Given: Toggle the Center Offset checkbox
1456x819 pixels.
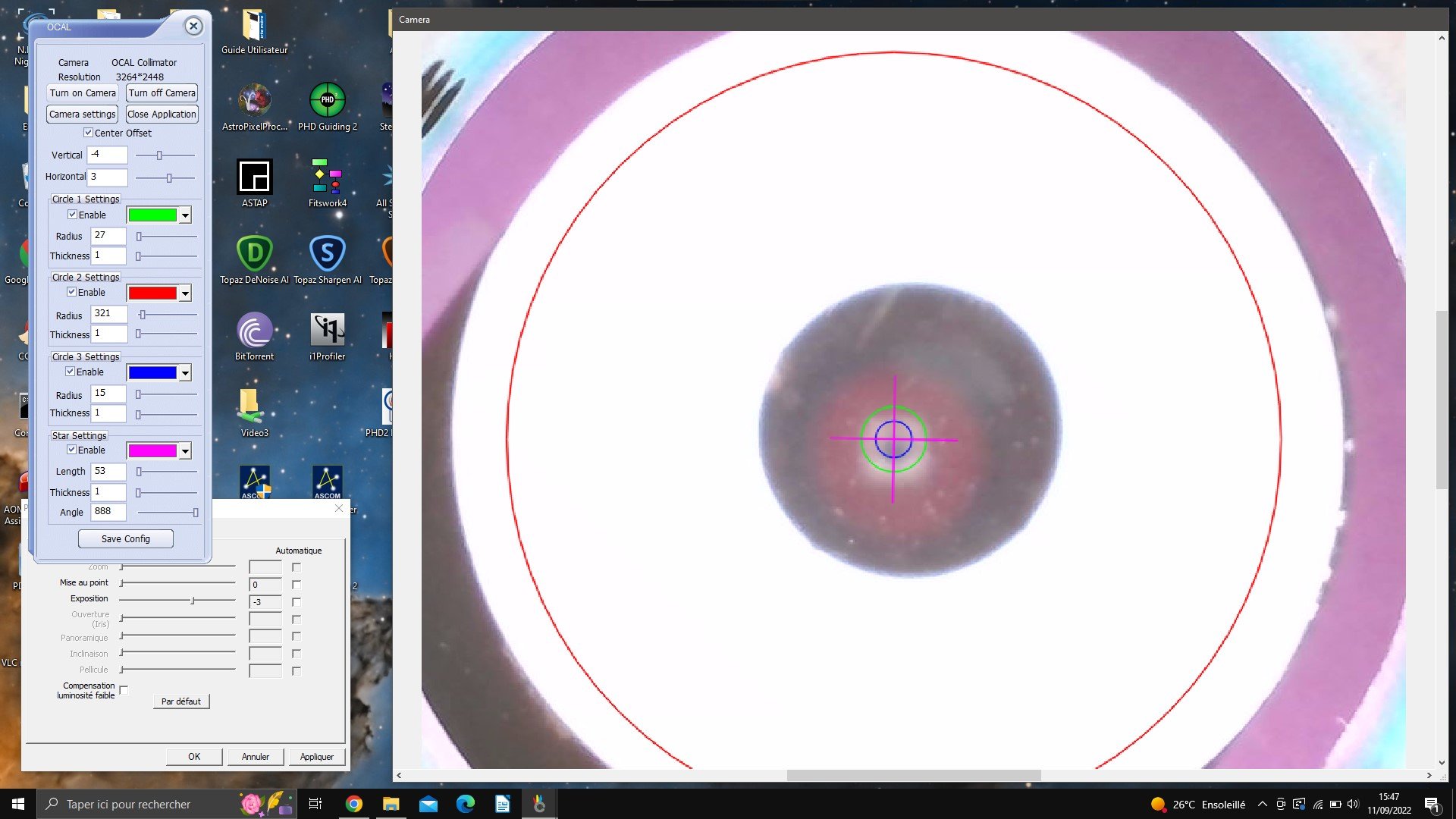Looking at the screenshot, I should [88, 133].
